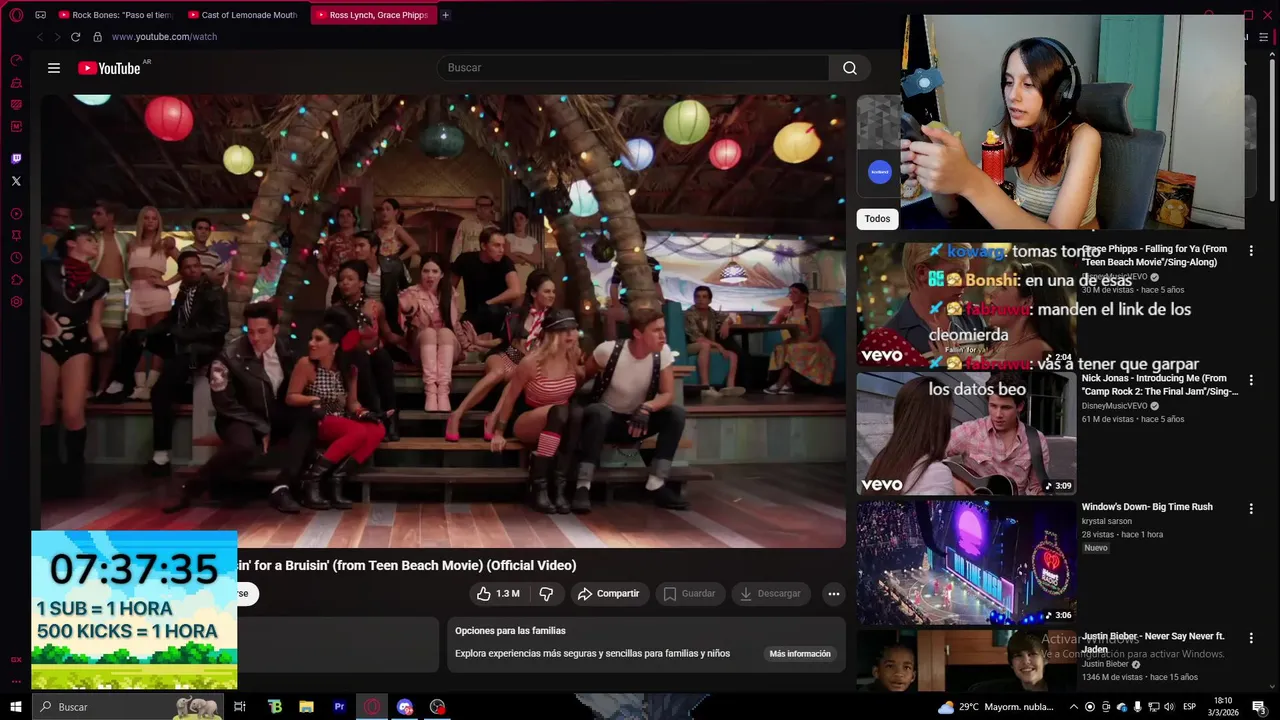Open video three-dots more actions menu
The height and width of the screenshot is (720, 1280).
[833, 594]
